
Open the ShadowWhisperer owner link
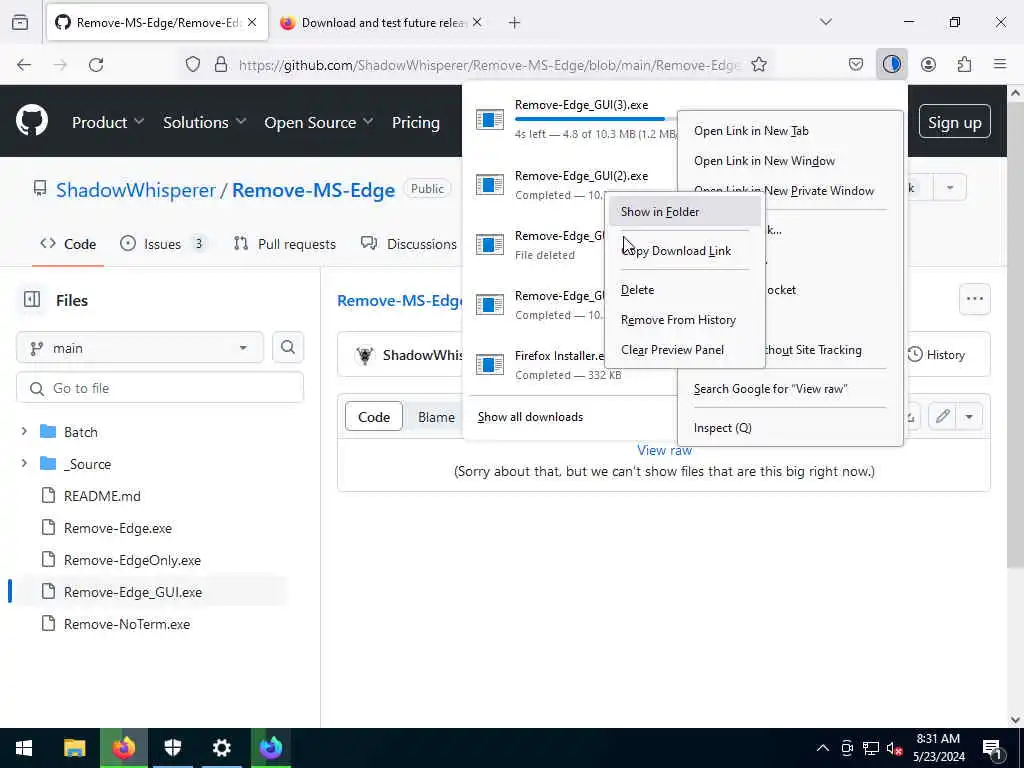click(x=135, y=190)
